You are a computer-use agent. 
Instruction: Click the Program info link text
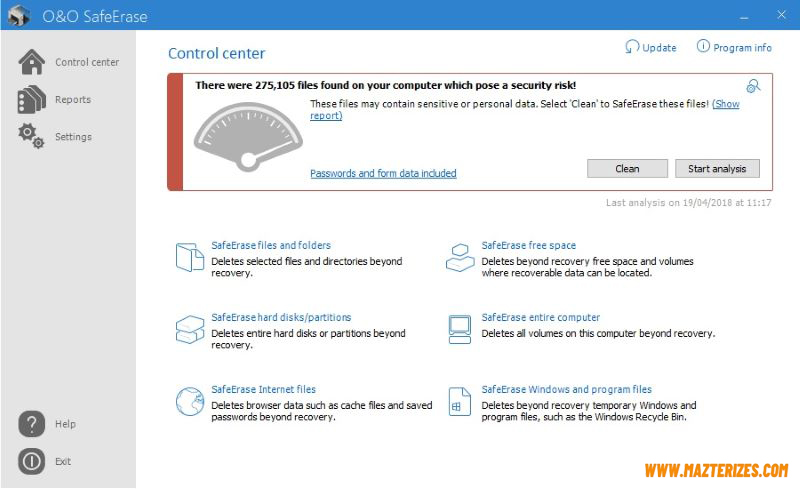[742, 47]
